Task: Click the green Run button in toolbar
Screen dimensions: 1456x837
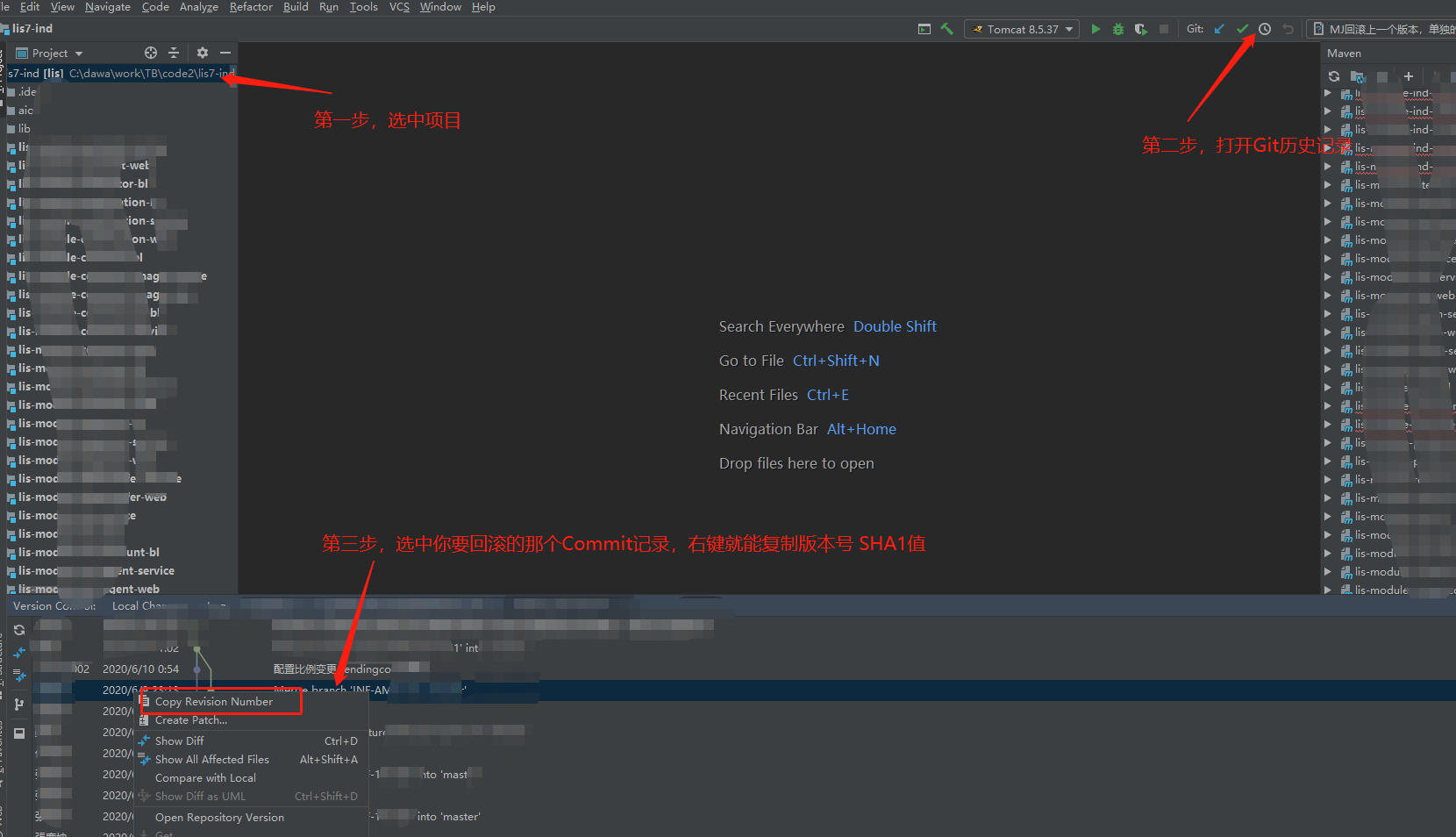Action: point(1096,29)
